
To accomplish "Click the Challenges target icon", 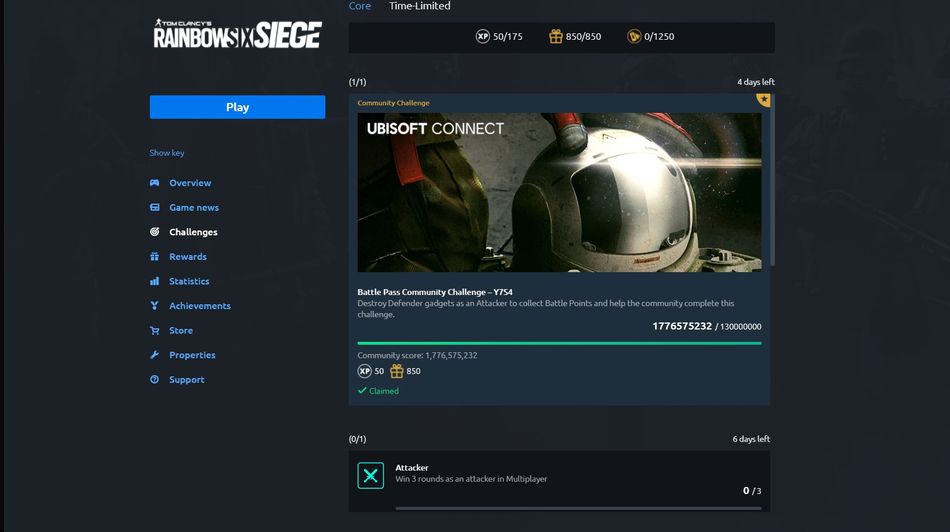I will (154, 231).
